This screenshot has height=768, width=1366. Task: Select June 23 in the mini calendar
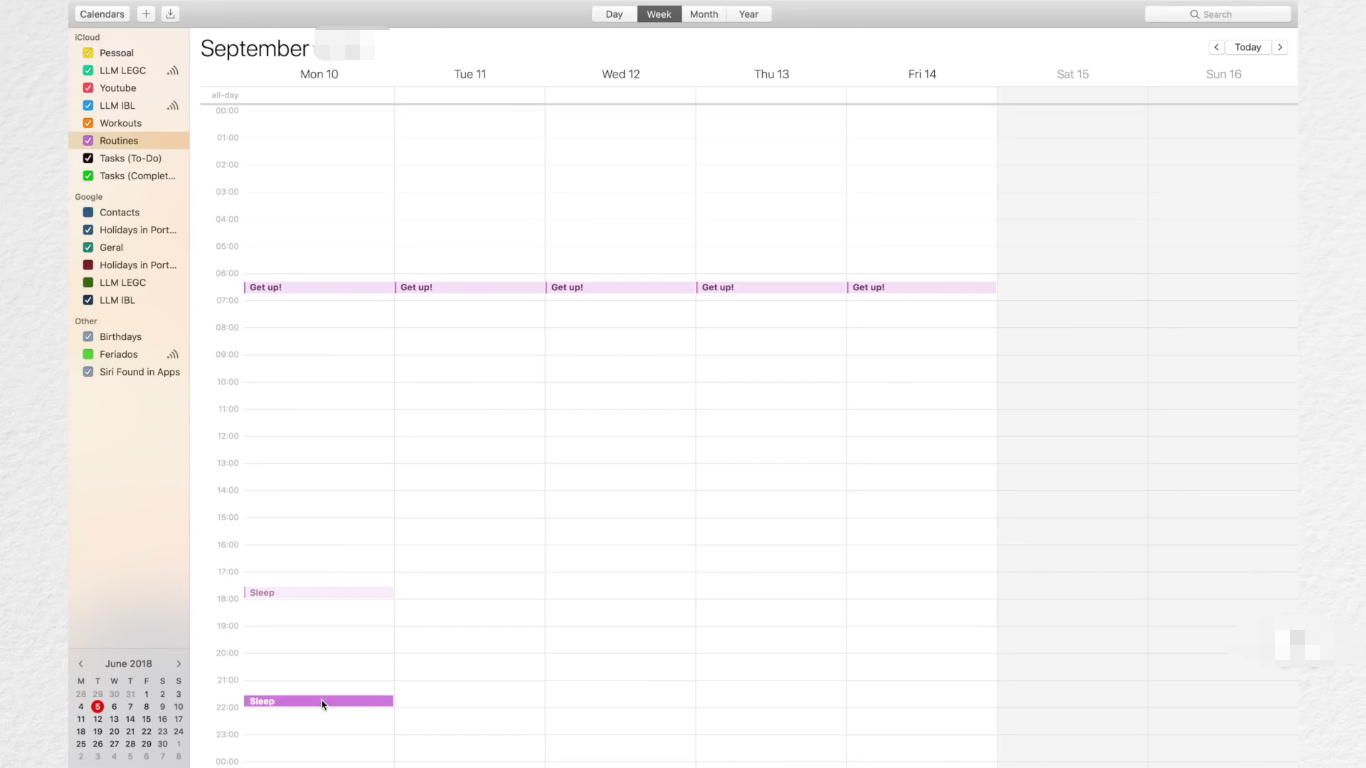pos(162,732)
